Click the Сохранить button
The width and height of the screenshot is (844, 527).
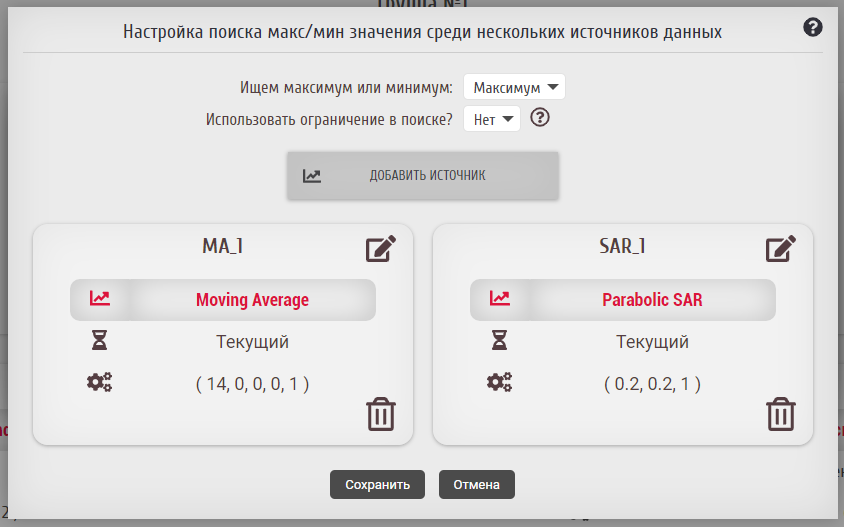coord(377,485)
